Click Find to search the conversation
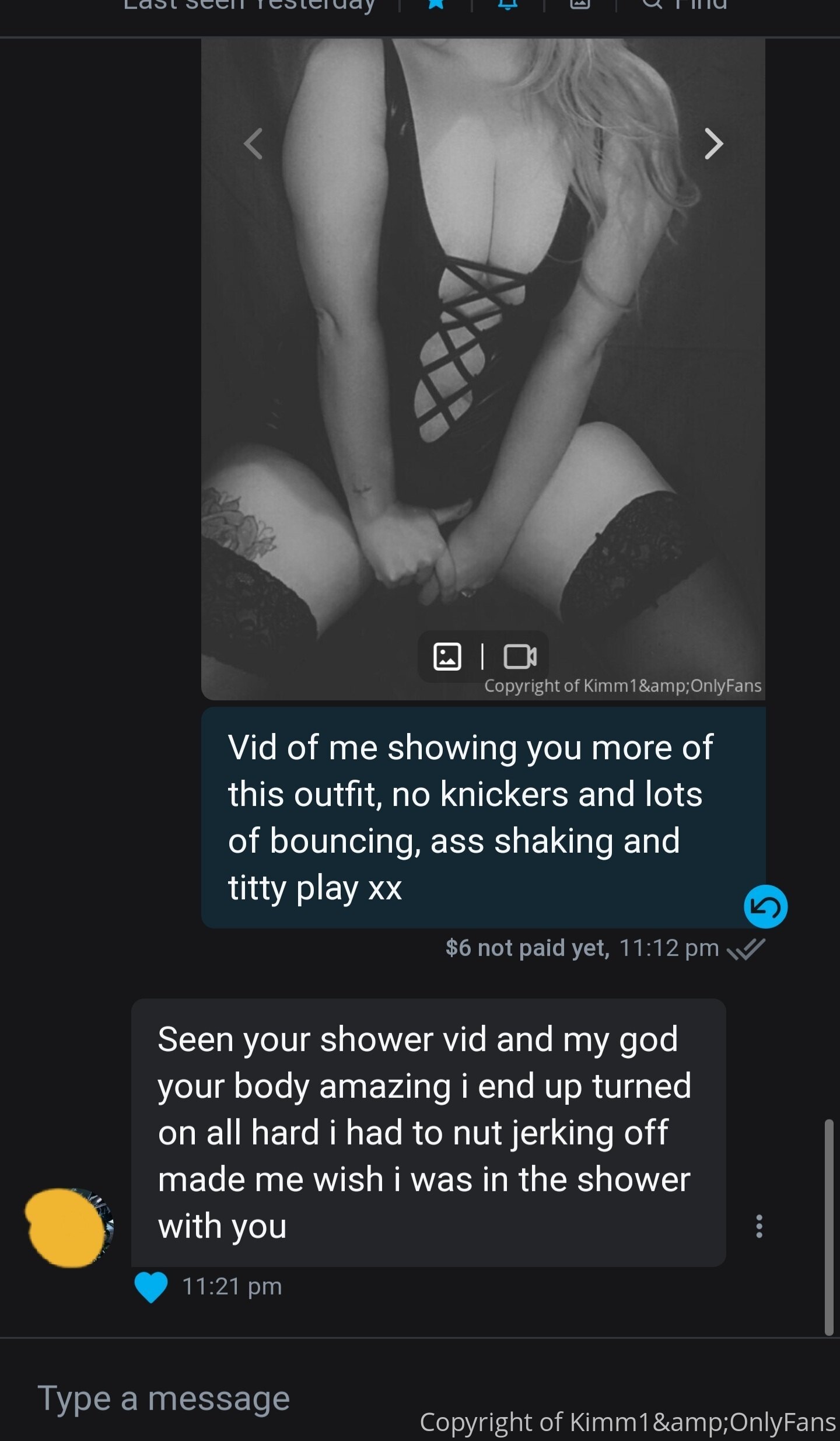The width and height of the screenshot is (840, 1441). point(686,5)
